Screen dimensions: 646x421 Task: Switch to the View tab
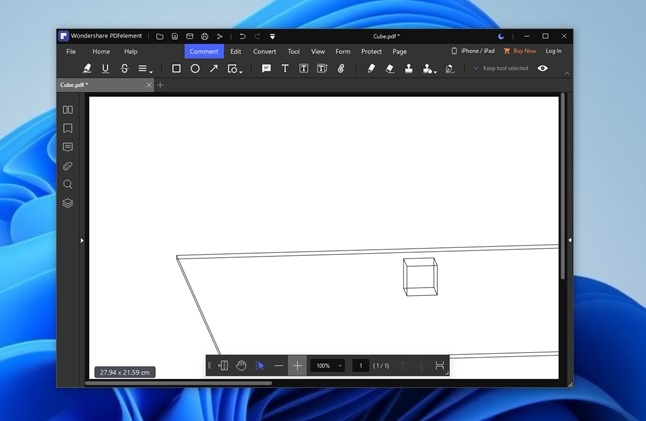coord(318,51)
